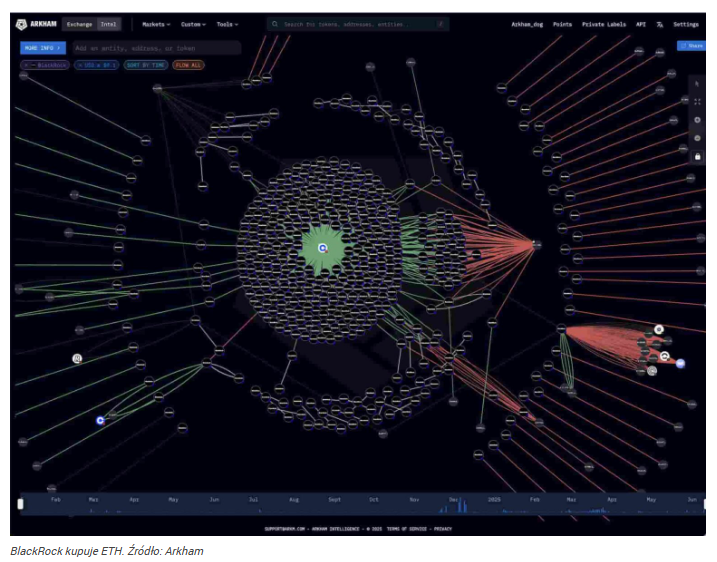Open the Tools dropdown

[x=227, y=25]
